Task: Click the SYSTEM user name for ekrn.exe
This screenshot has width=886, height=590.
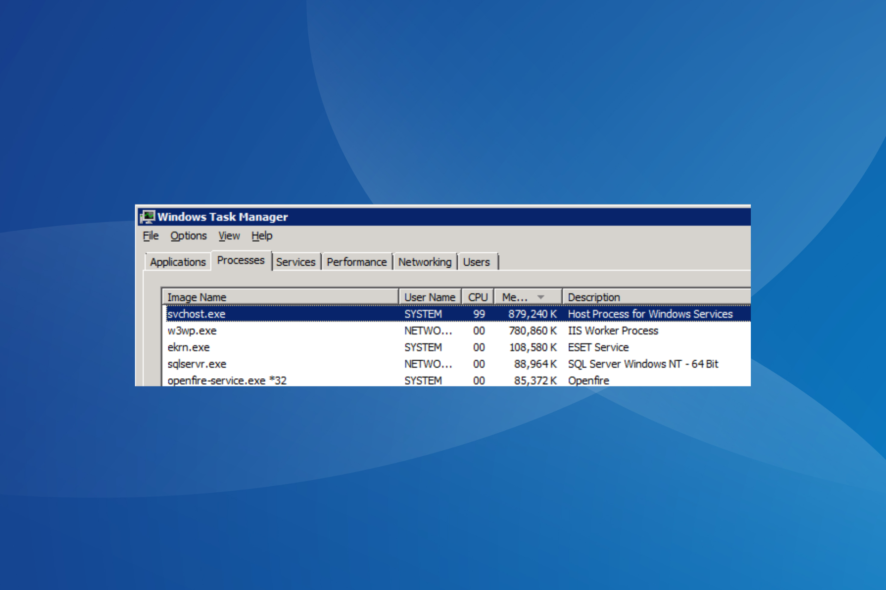Action: pyautogui.click(x=423, y=347)
